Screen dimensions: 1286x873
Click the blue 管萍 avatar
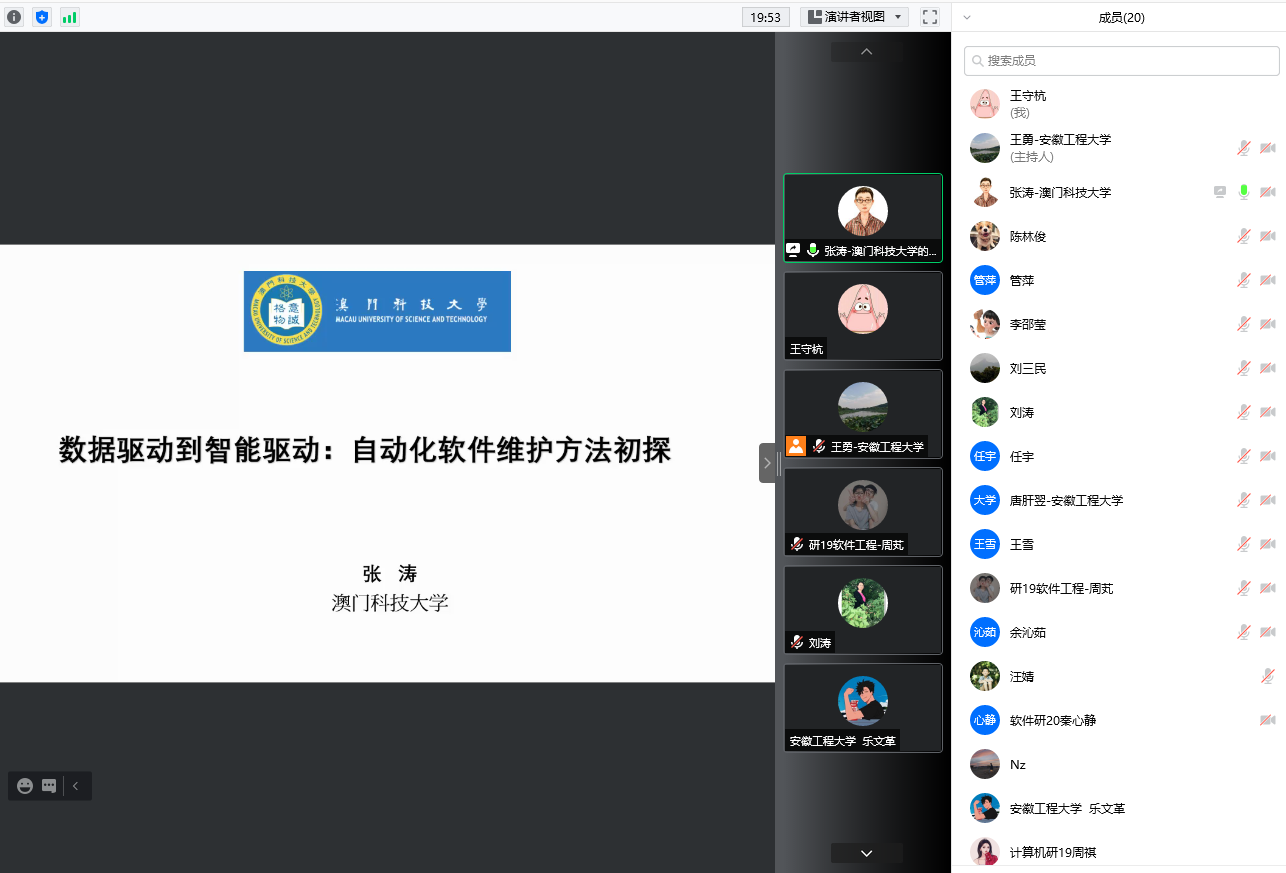pos(985,280)
